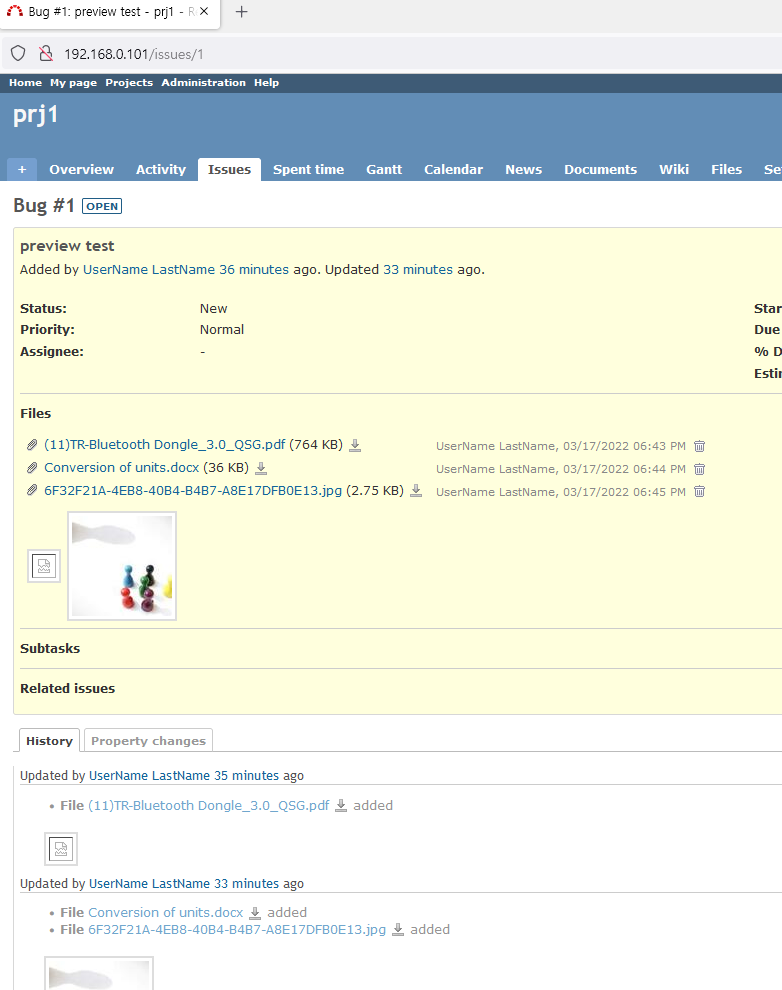Open the Files tab
This screenshot has height=990, width=782.
click(x=726, y=169)
